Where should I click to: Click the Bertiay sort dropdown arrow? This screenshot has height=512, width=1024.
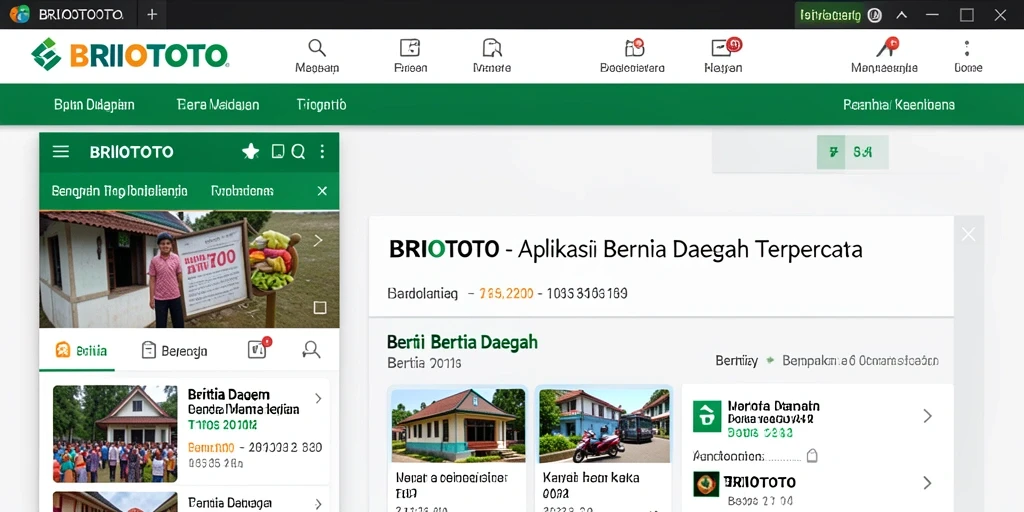(x=770, y=360)
